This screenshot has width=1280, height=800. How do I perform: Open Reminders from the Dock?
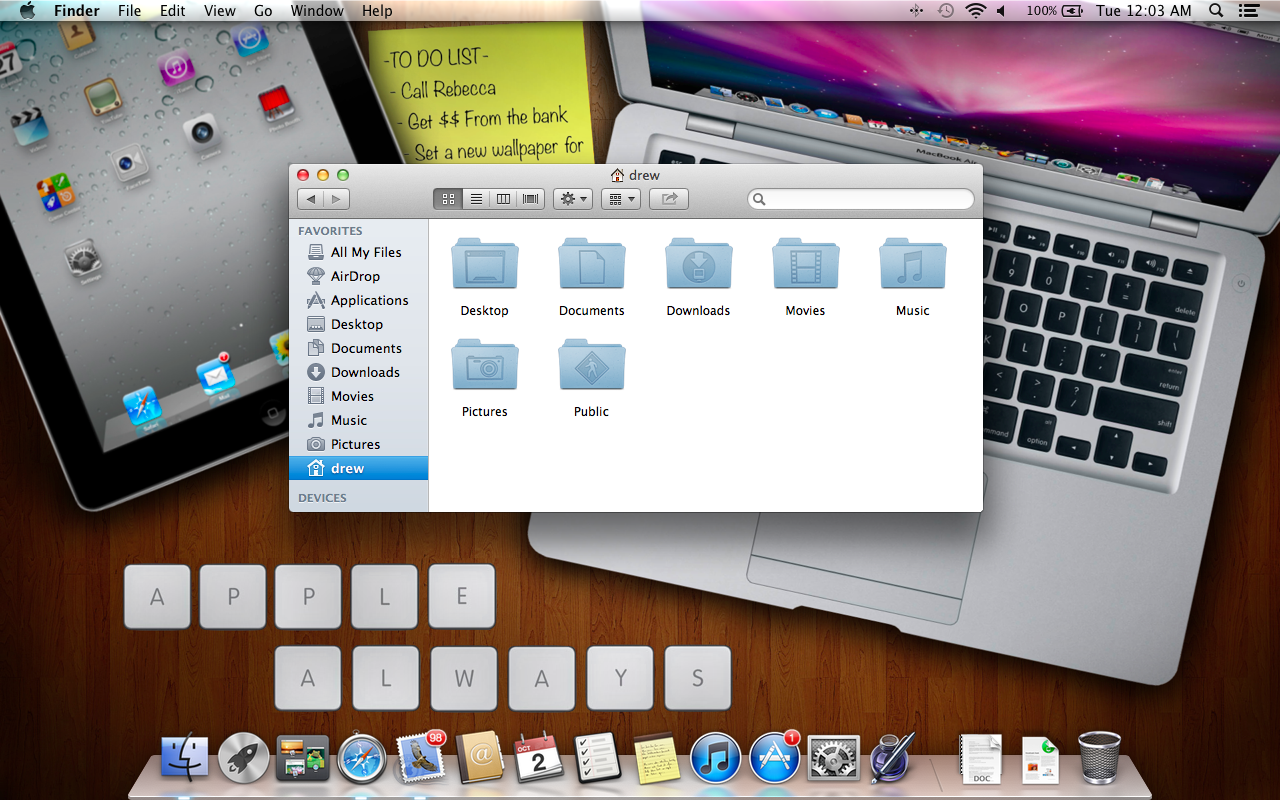point(598,757)
